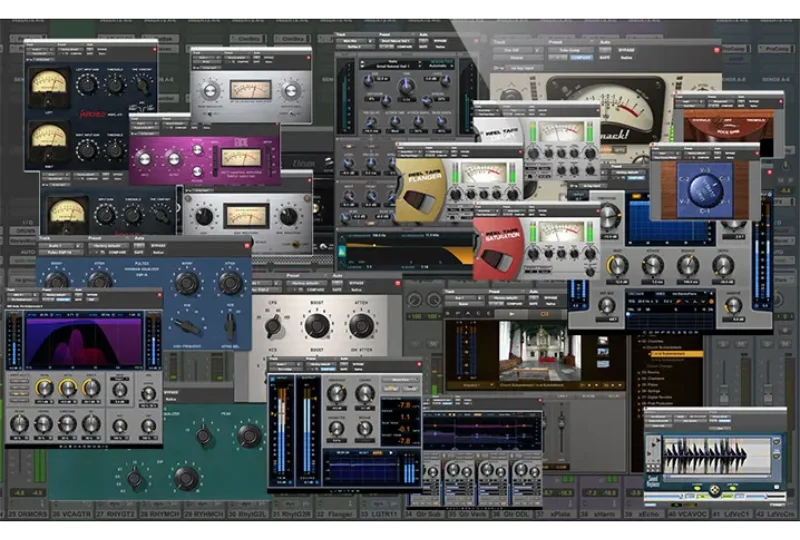Toggle Bypass in the Maxim limiter header
800x540 pixels.
tap(358, 364)
